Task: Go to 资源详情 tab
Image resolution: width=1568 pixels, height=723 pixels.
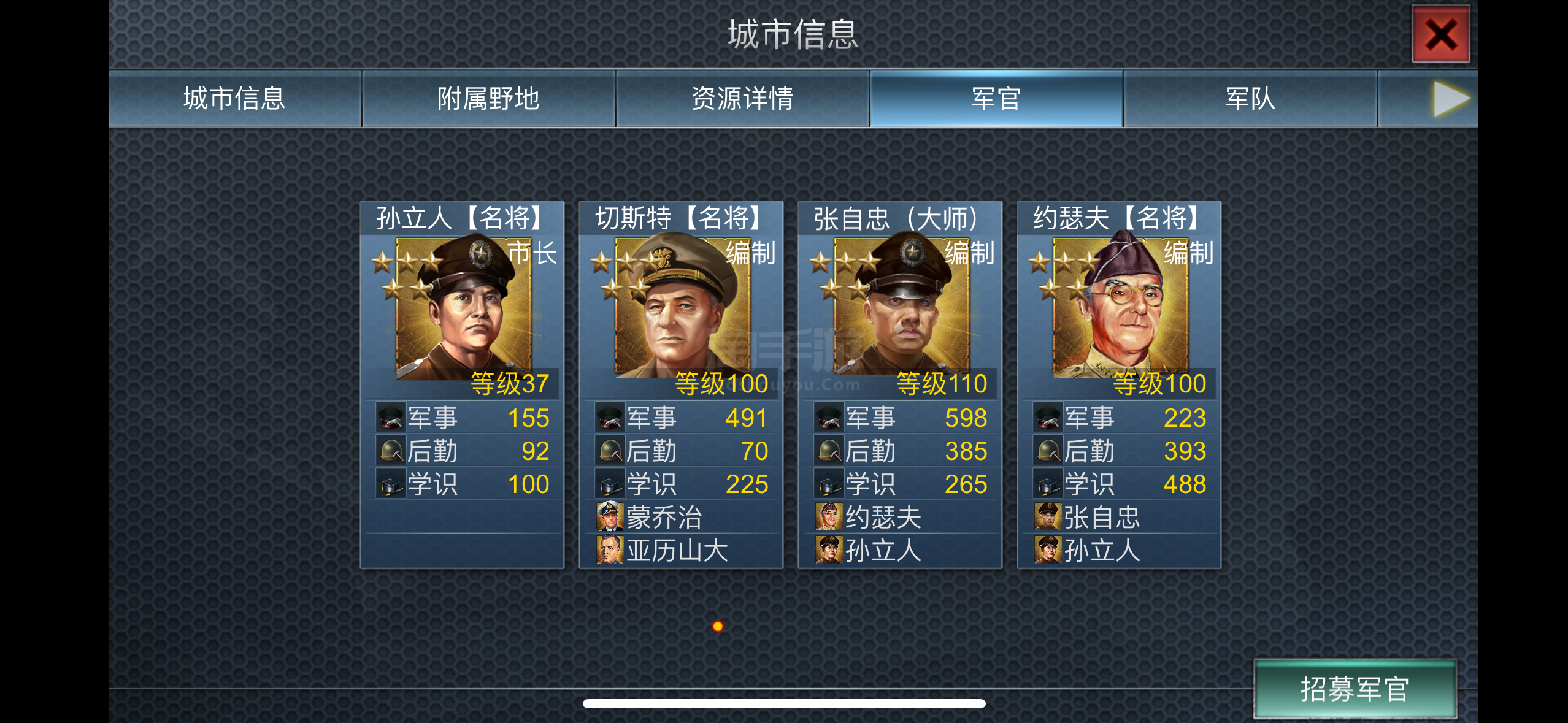Action: pos(742,99)
